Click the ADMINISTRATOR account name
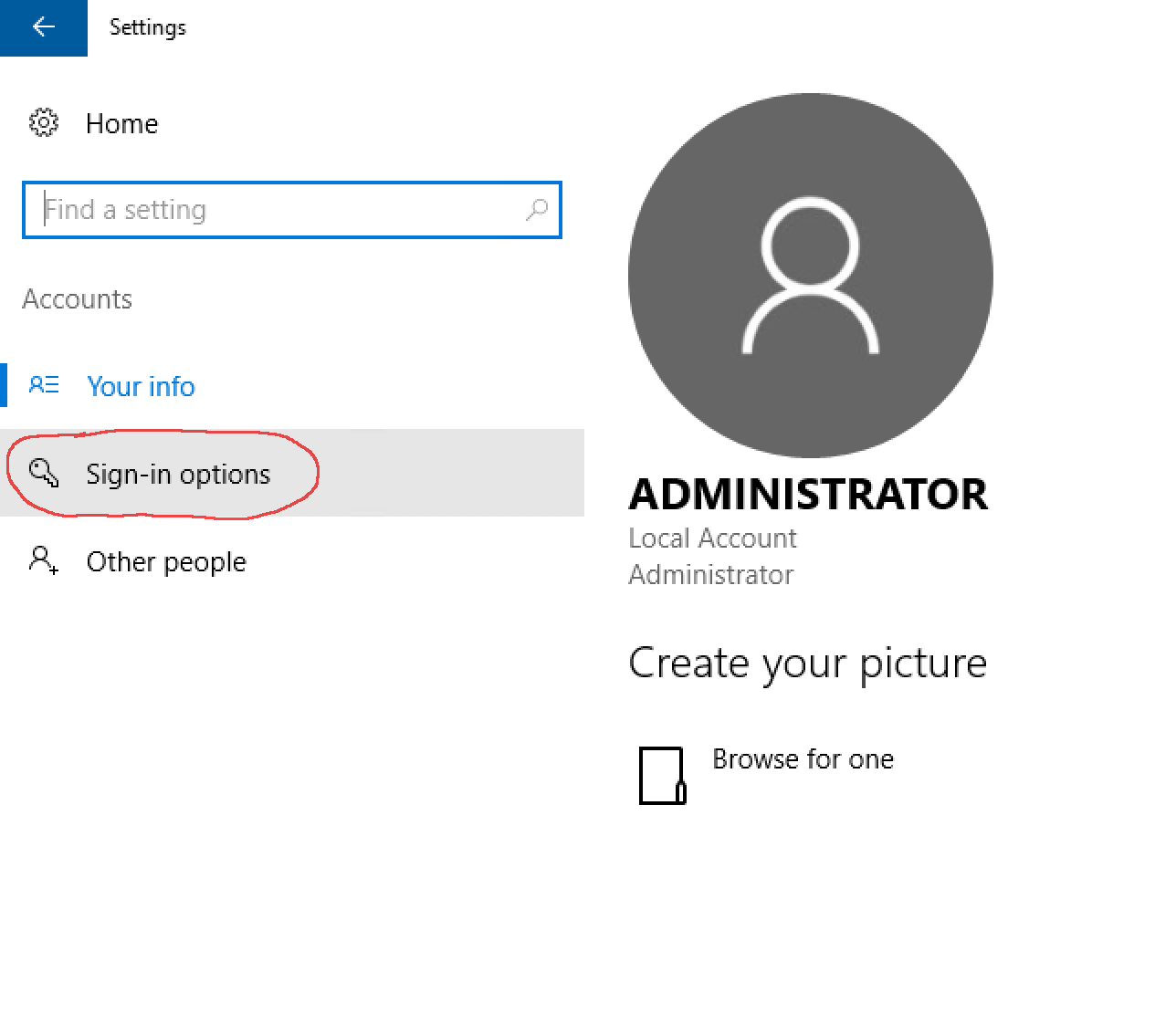Image resolution: width=1176 pixels, height=1035 pixels. click(808, 495)
